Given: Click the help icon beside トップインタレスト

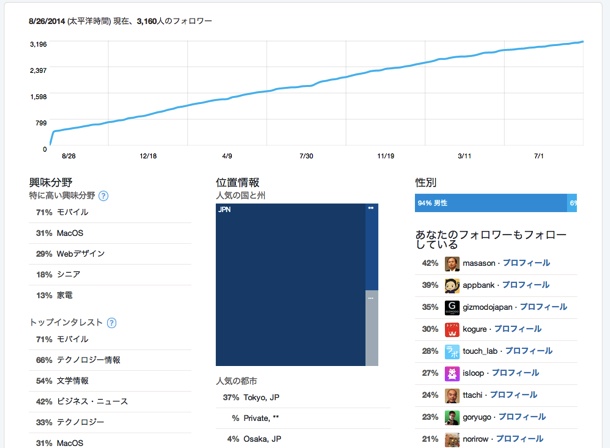Looking at the screenshot, I should 112,323.
